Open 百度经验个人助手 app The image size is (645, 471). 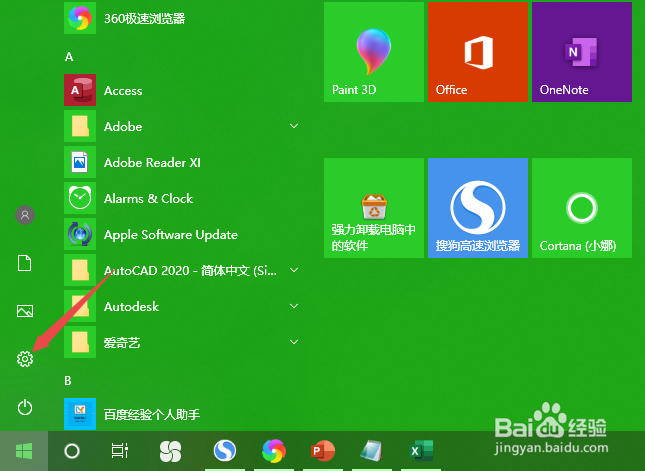[x=183, y=414]
